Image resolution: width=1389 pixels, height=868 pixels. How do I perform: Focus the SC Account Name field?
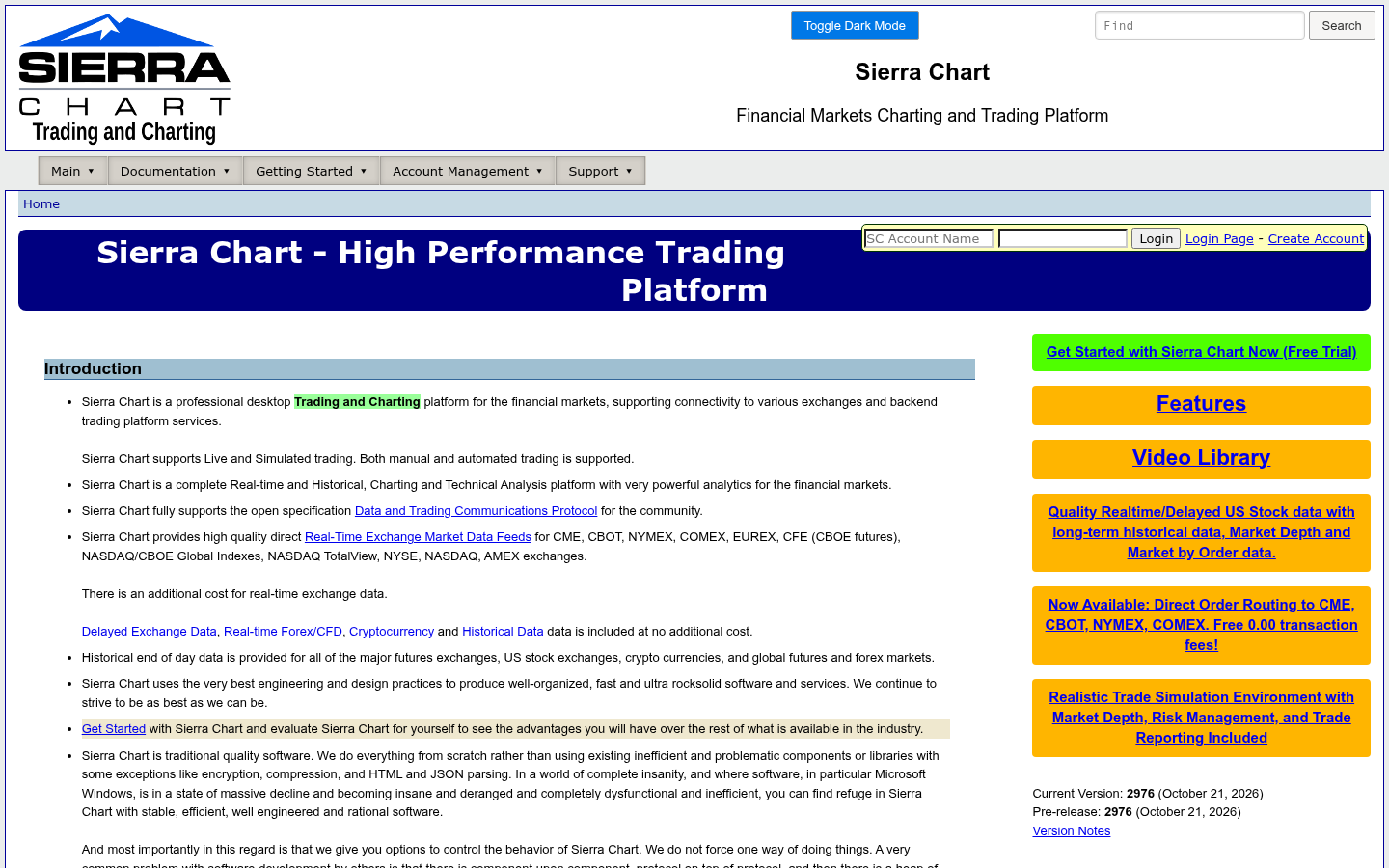929,238
